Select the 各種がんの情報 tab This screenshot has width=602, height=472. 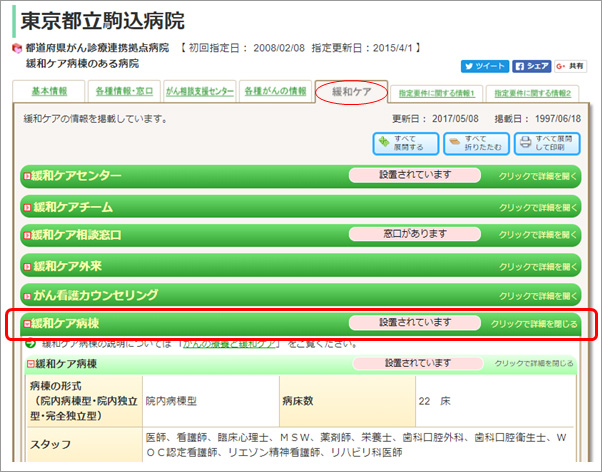[x=275, y=91]
